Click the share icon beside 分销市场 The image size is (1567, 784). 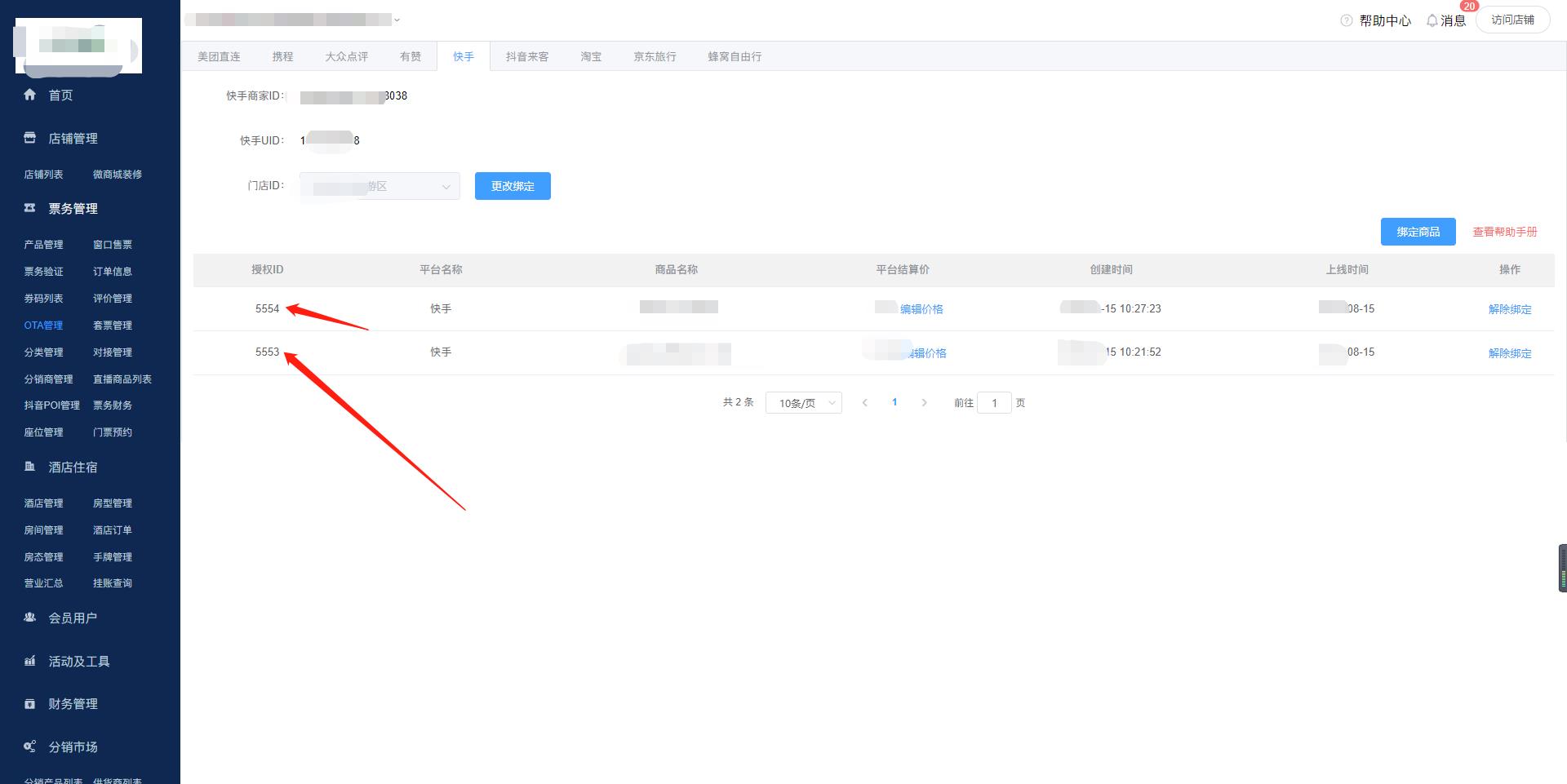[30, 746]
